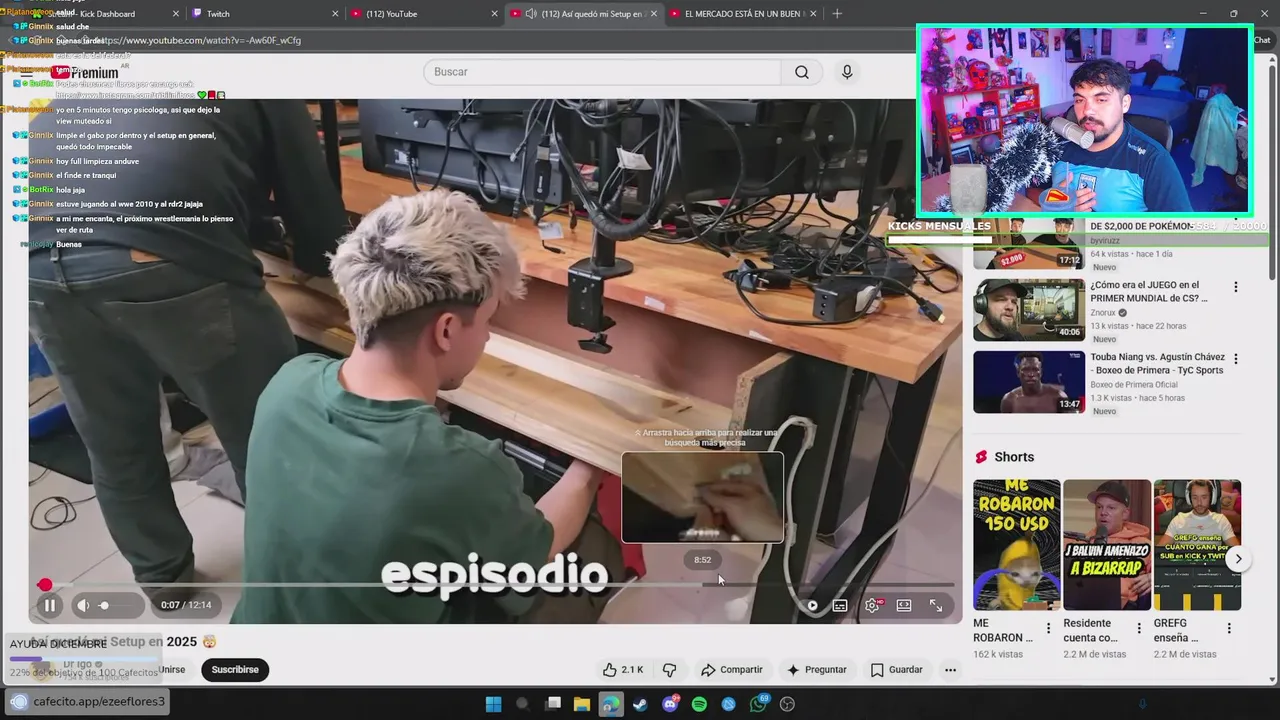Like the video with 2.1 K likes

click(x=622, y=669)
